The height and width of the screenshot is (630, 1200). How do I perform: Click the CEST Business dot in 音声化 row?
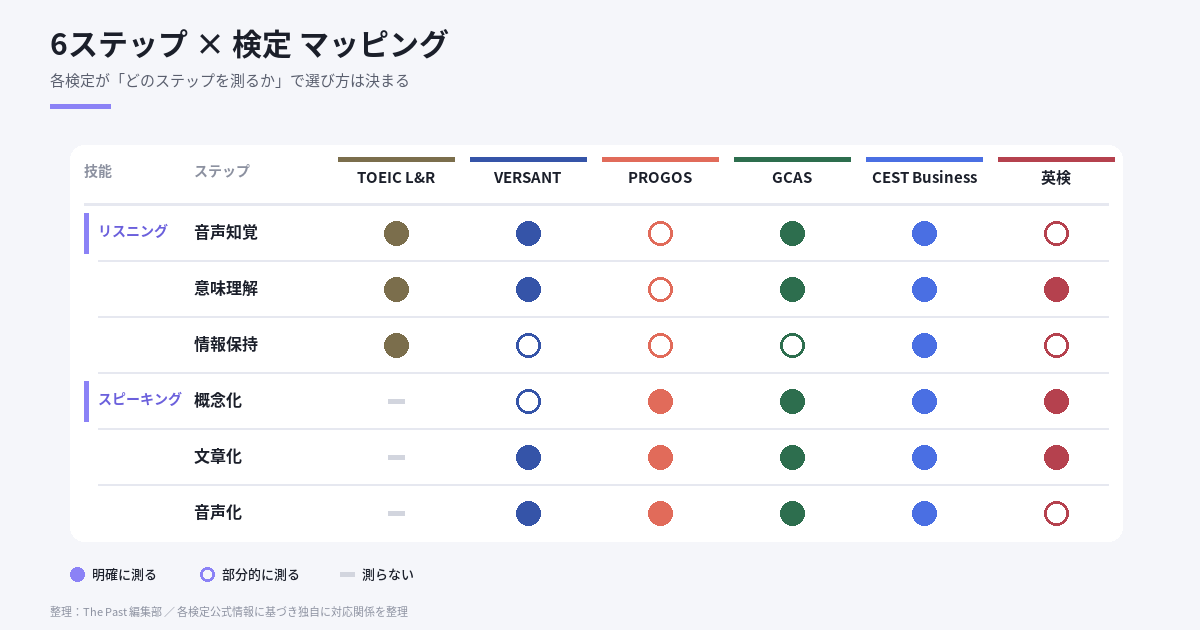click(x=924, y=513)
